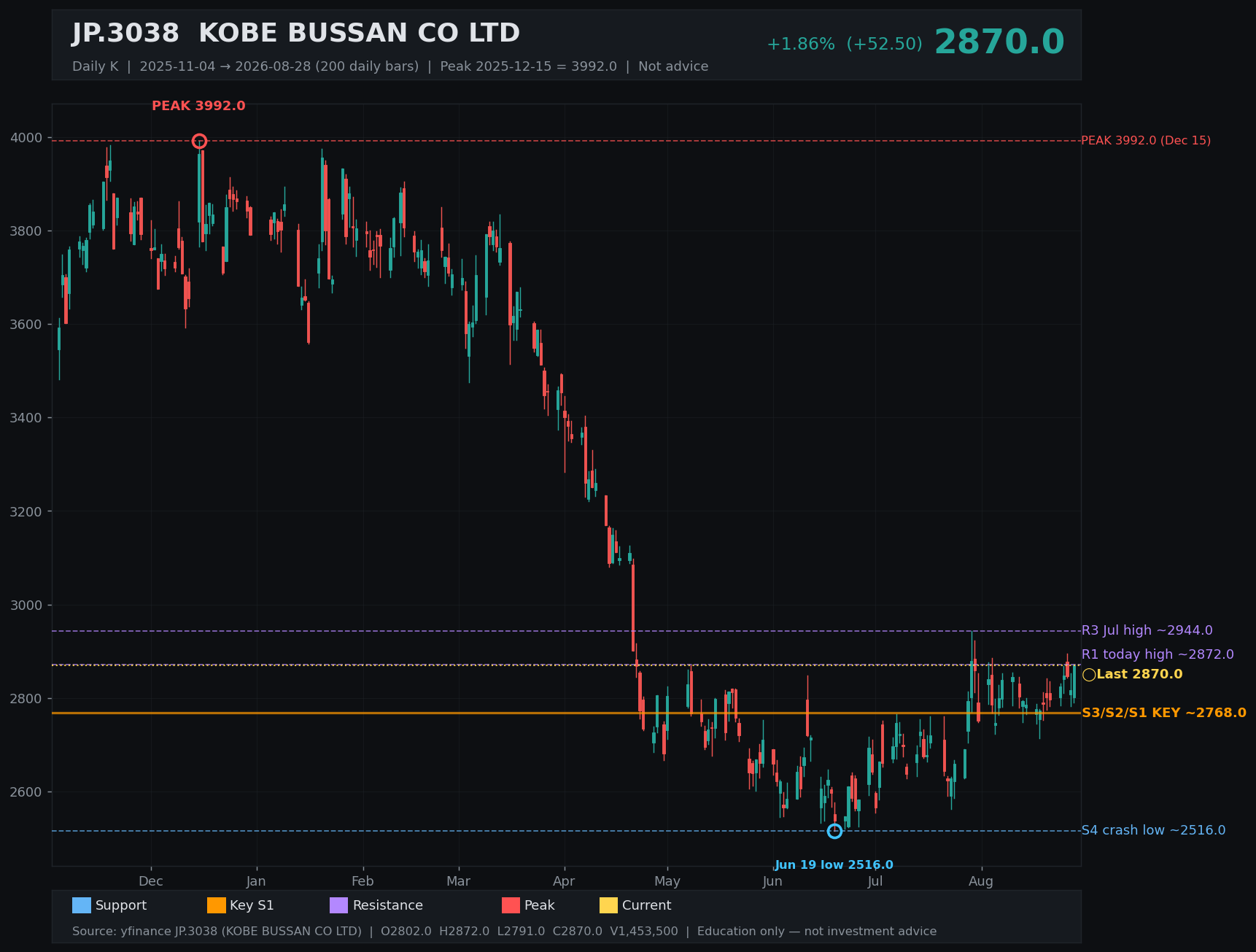Click the 'V1,453,500' volume value in the footer
This screenshot has width=1256, height=952.
coord(644,932)
